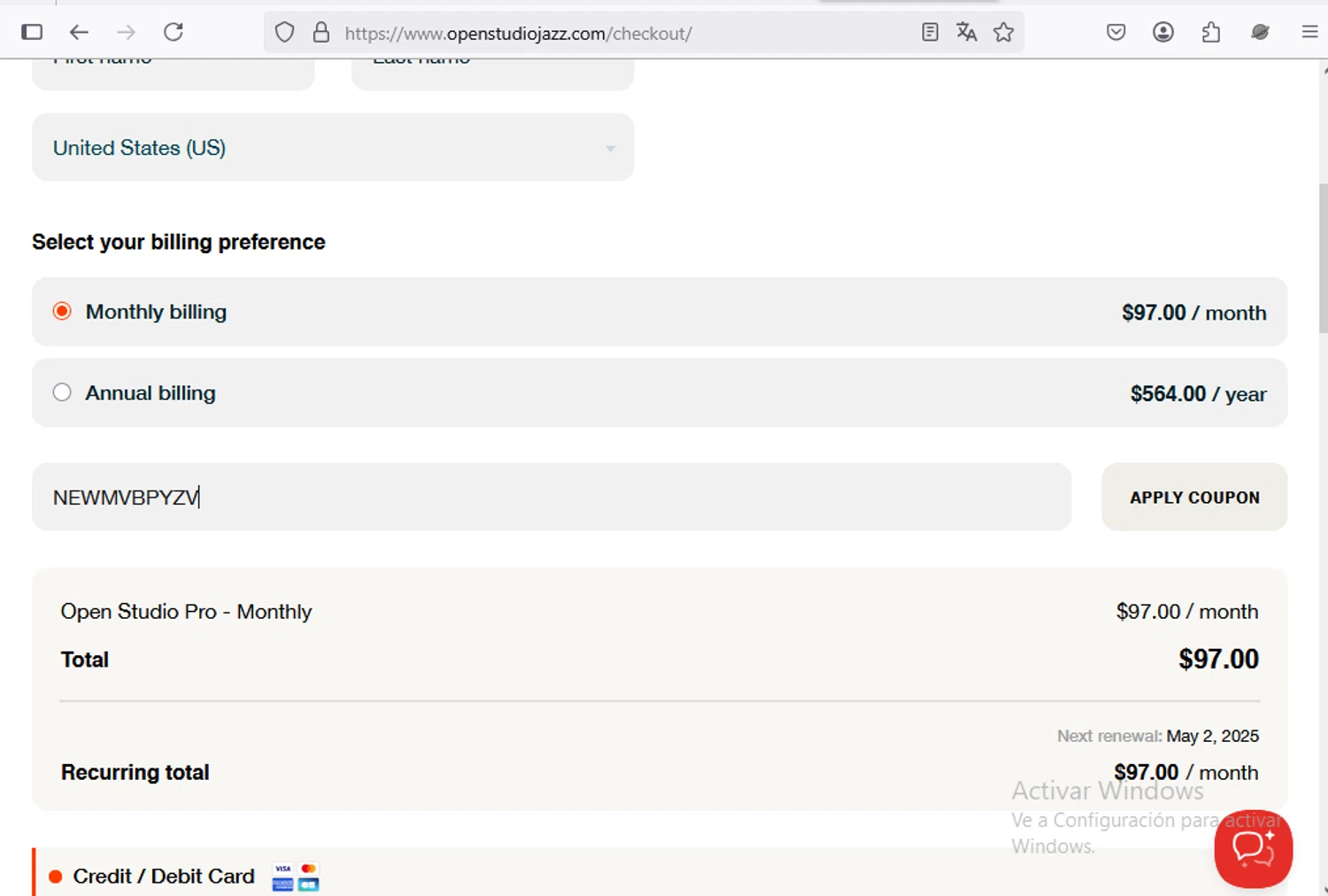1328x896 pixels.
Task: Bookmark this page with the star
Action: tap(1003, 33)
